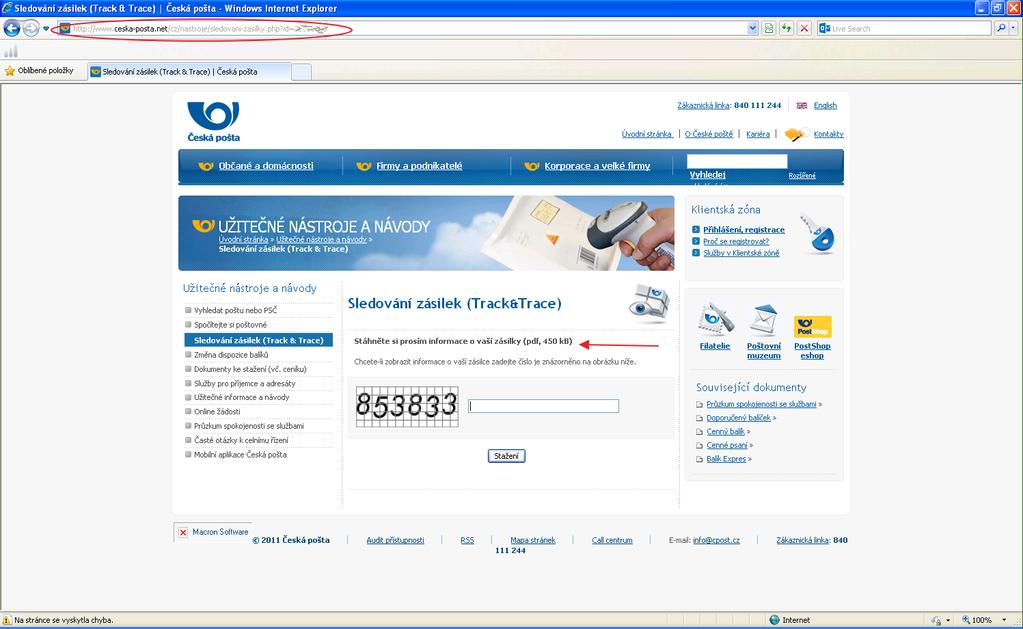Click the red Stop loading icon
Viewport: 1023px width, 629px height.
[804, 29]
